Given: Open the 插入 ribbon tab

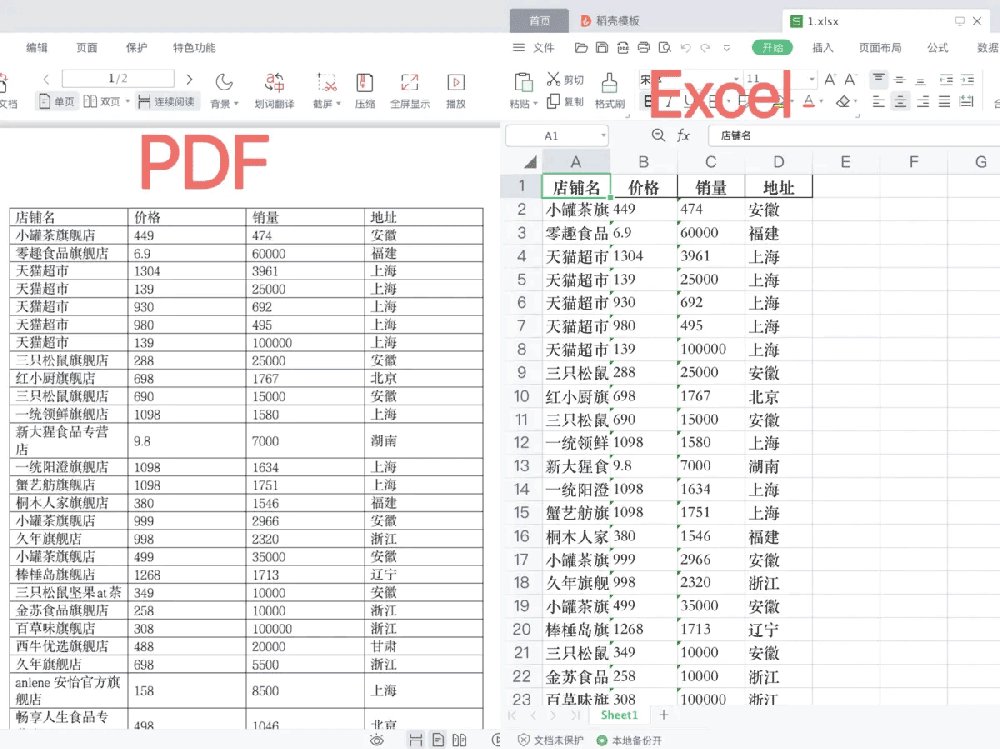Looking at the screenshot, I should click(x=822, y=47).
